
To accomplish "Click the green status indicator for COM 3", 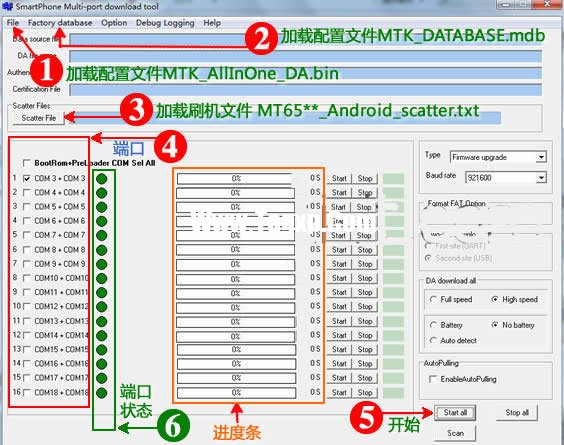I will [102, 178].
